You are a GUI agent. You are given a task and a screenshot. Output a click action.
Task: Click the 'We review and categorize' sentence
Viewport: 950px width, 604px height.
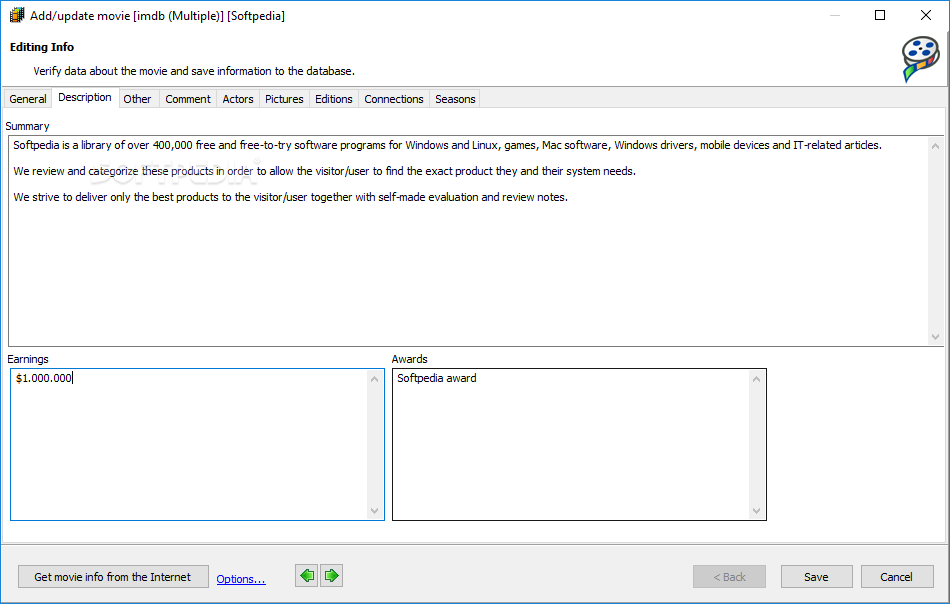[x=325, y=171]
